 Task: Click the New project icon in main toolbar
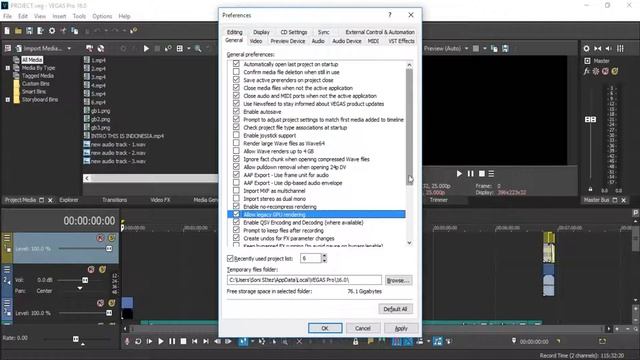tap(7, 31)
